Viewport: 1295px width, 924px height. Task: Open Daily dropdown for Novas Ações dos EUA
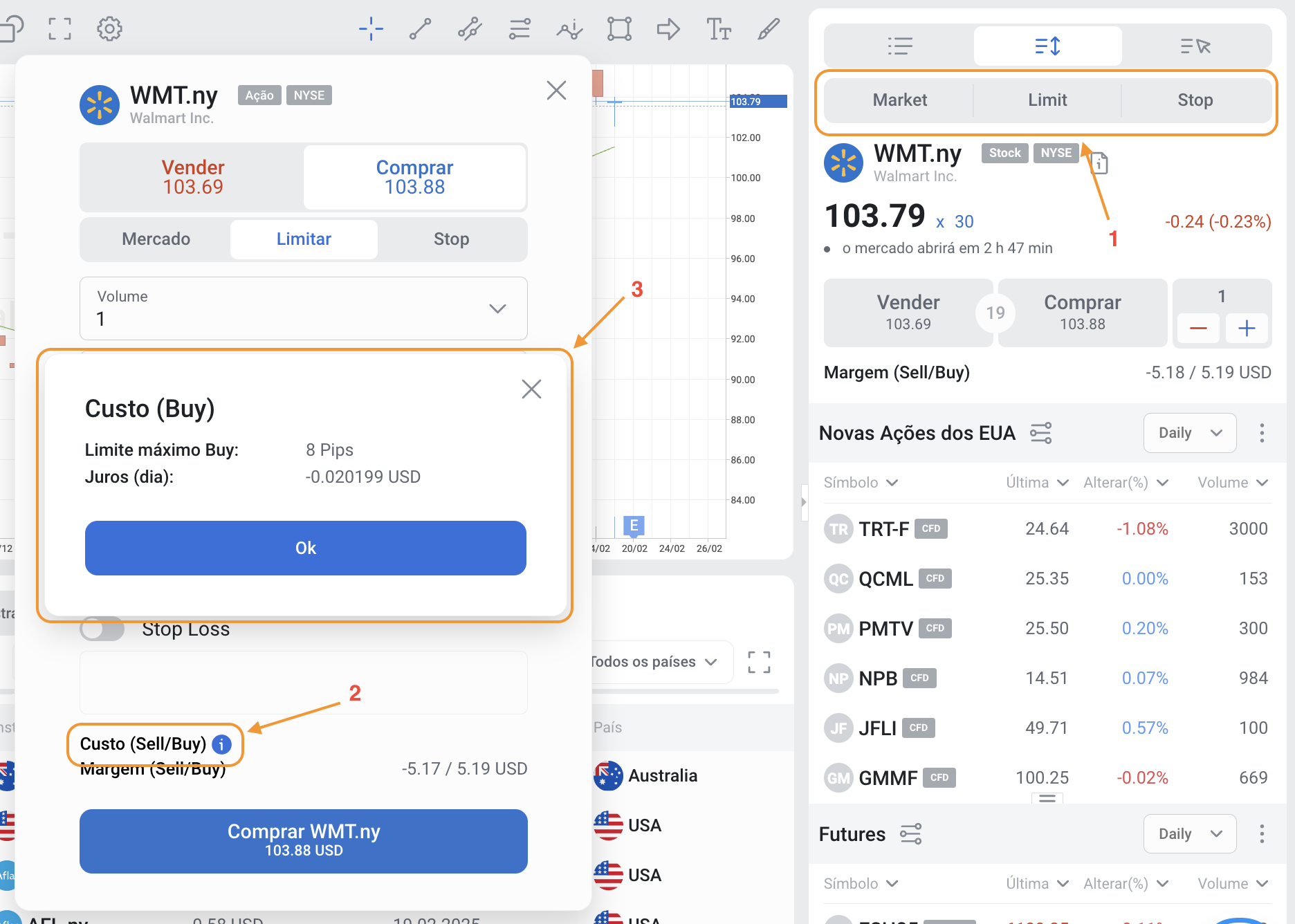[1190, 433]
